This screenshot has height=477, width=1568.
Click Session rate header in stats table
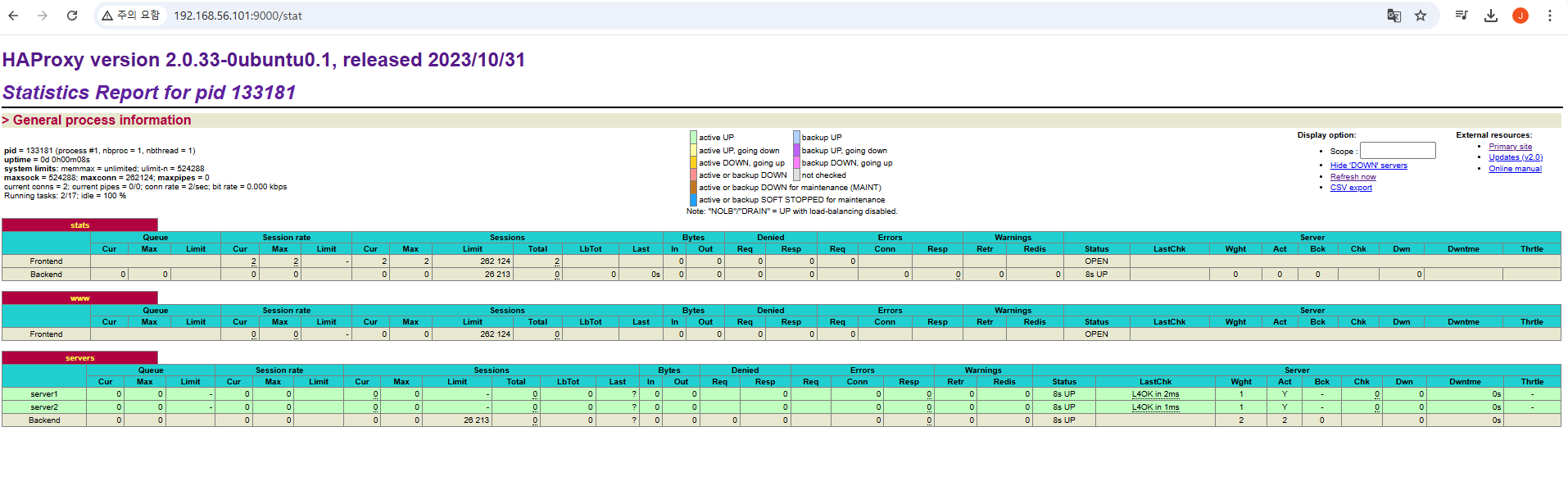[286, 238]
